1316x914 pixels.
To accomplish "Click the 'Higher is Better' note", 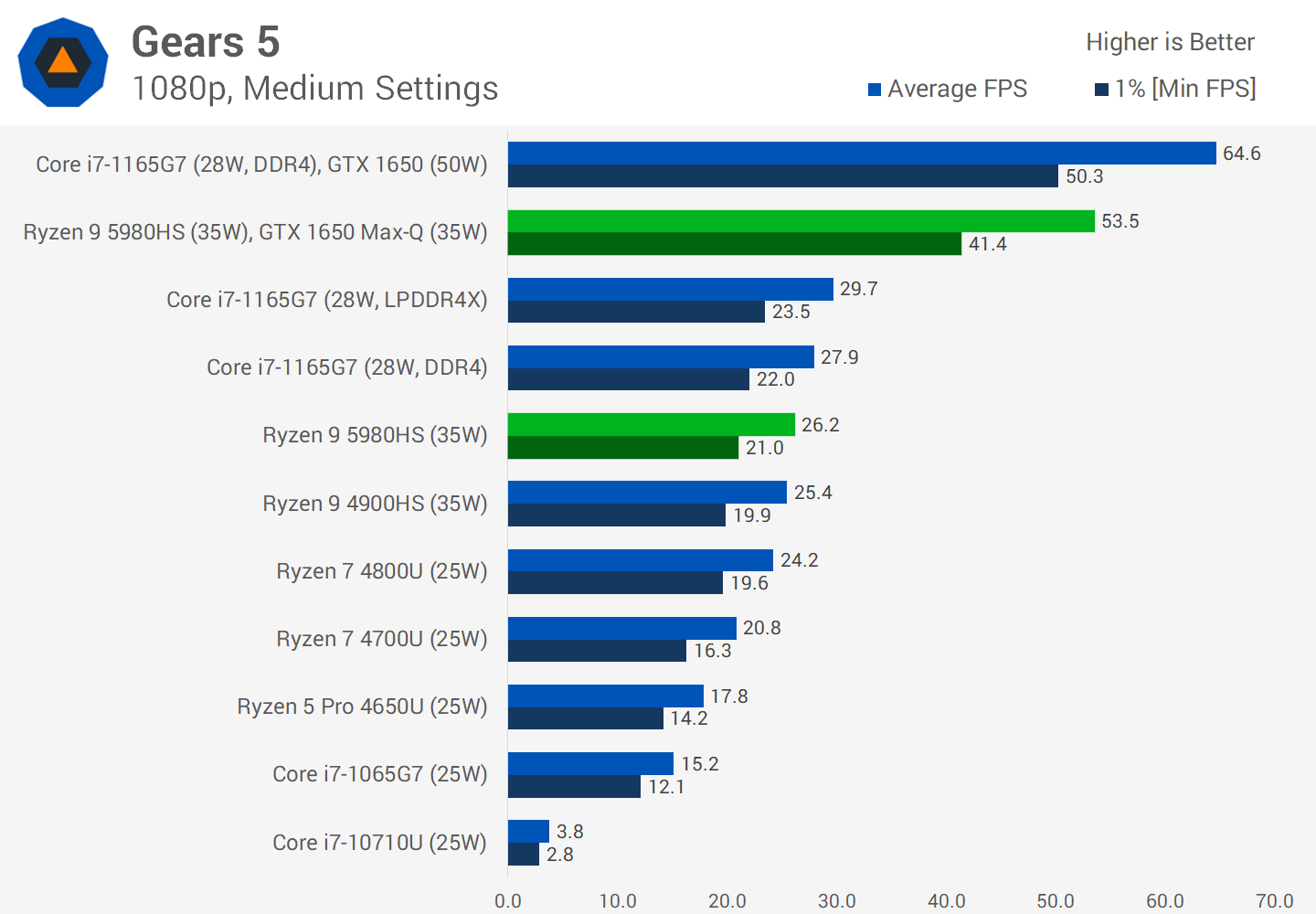I will tap(1170, 42).
